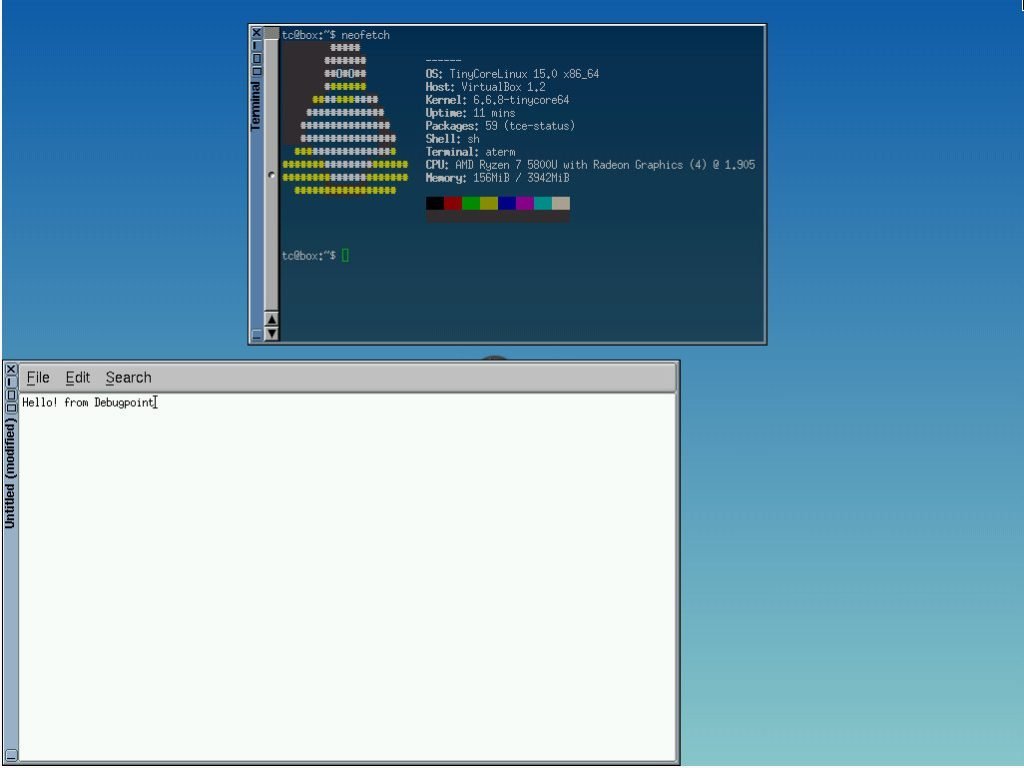Click the "Terminal: aterm" line

click(x=470, y=152)
